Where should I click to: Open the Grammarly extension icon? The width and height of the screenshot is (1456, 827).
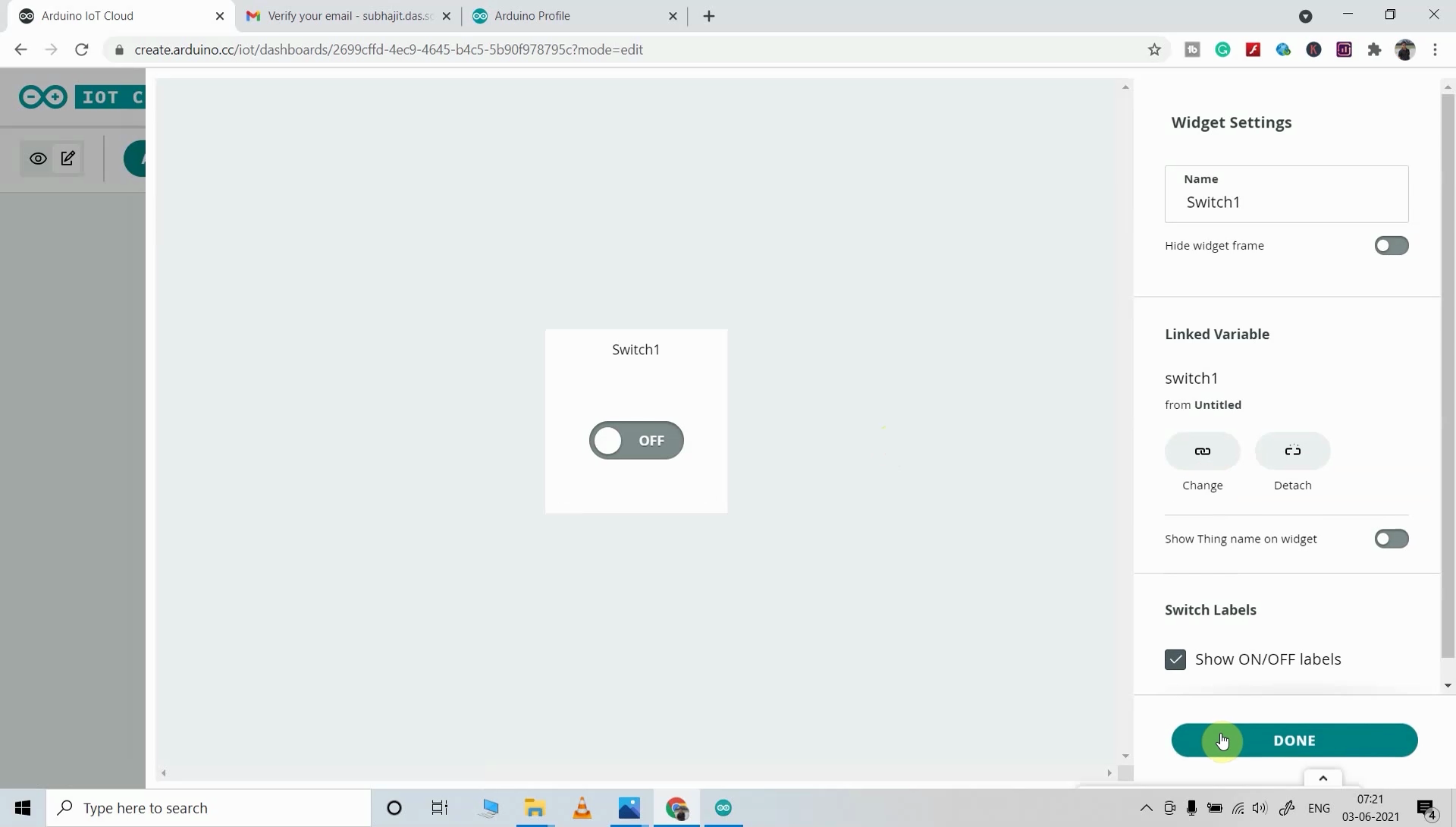pos(1223,49)
